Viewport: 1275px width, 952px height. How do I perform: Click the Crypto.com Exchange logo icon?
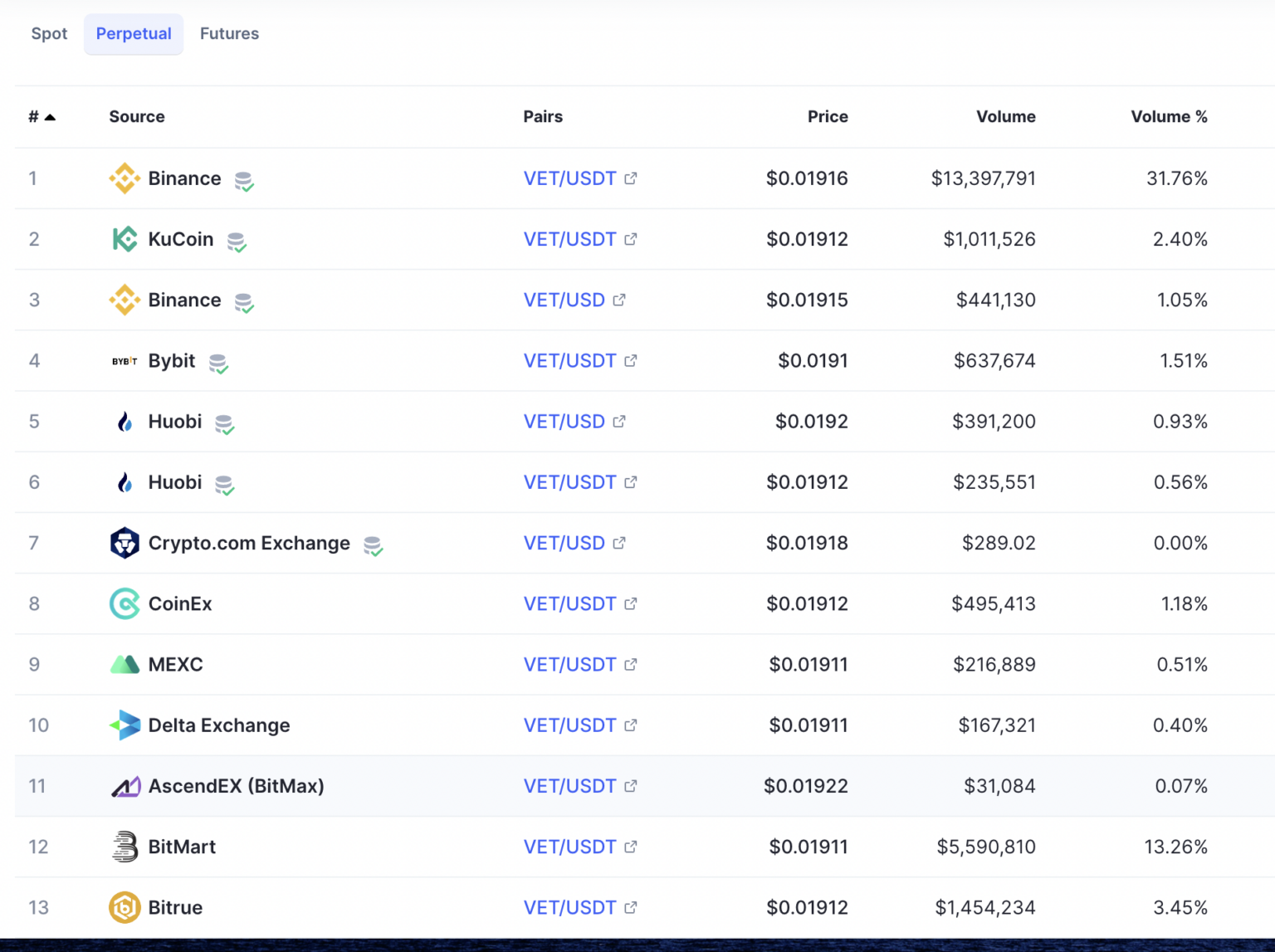tap(125, 543)
